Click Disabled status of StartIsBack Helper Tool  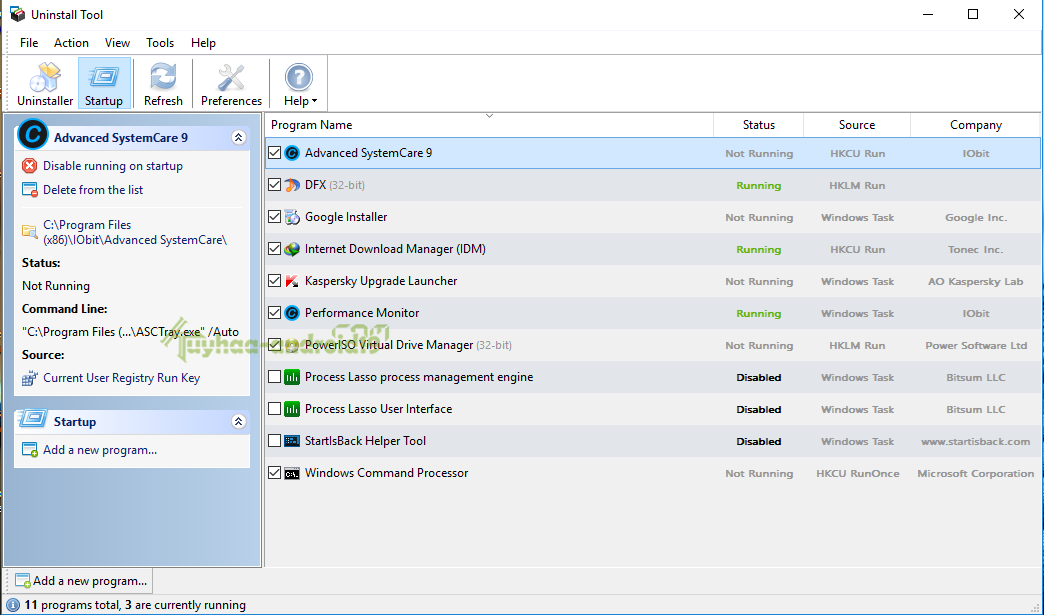pos(758,441)
